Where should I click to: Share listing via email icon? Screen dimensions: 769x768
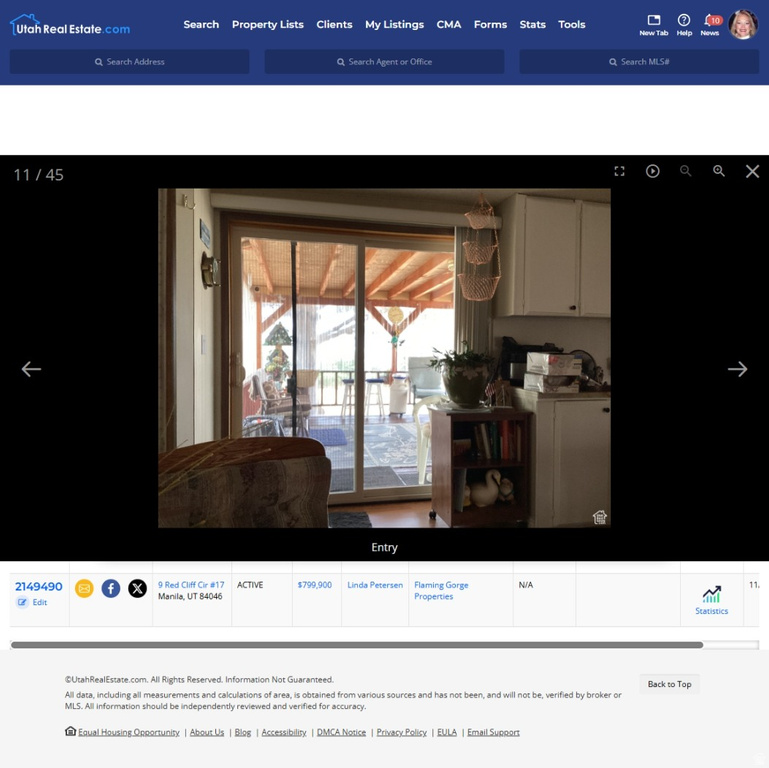(84, 588)
